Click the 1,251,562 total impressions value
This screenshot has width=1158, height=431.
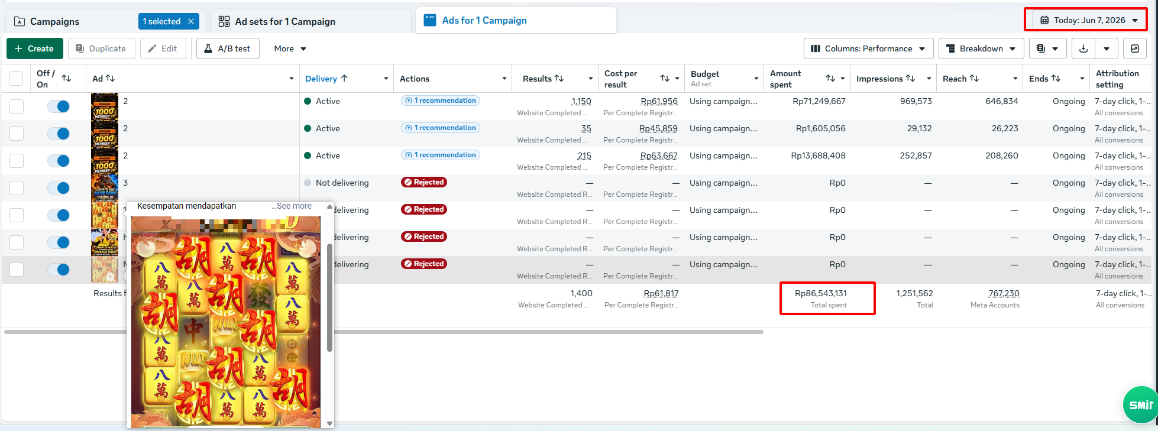[914, 293]
